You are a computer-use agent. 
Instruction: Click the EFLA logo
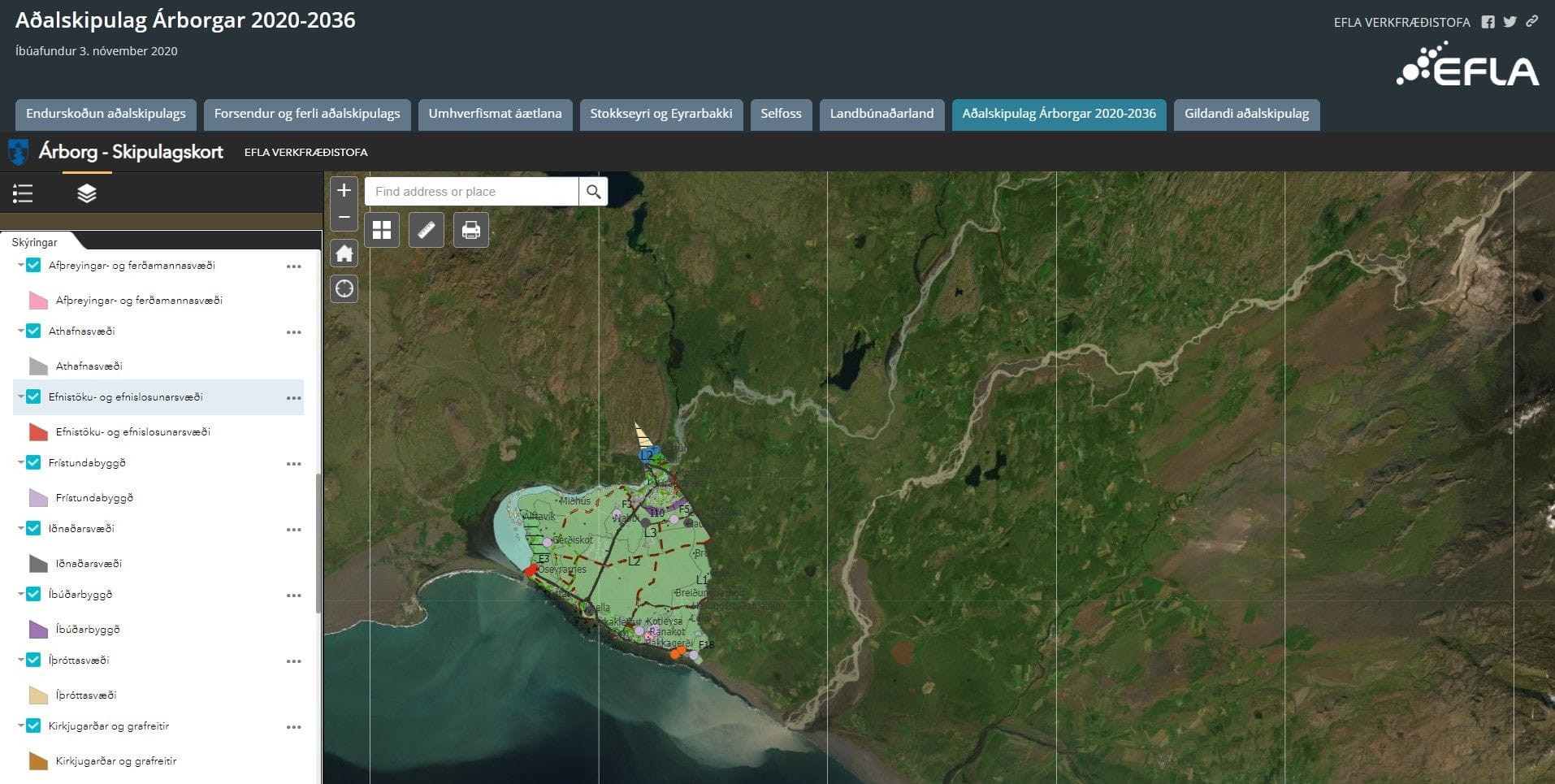[x=1467, y=64]
